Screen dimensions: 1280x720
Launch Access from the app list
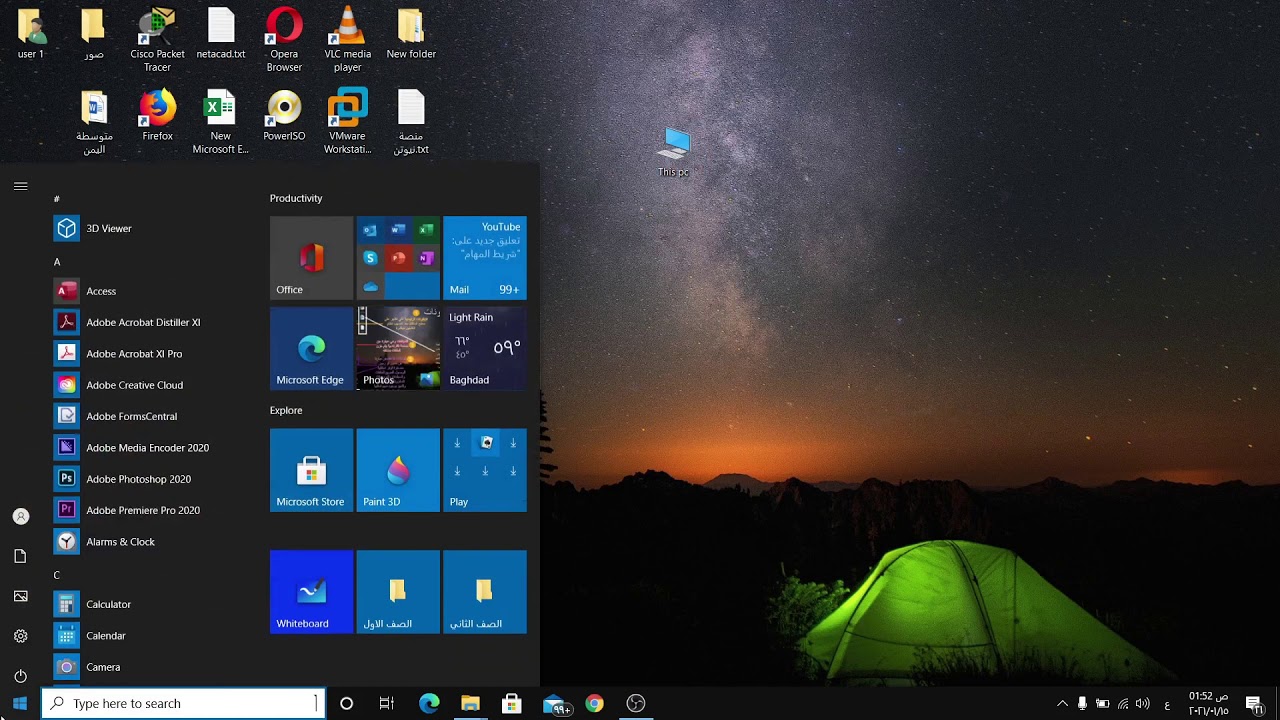tap(145, 291)
